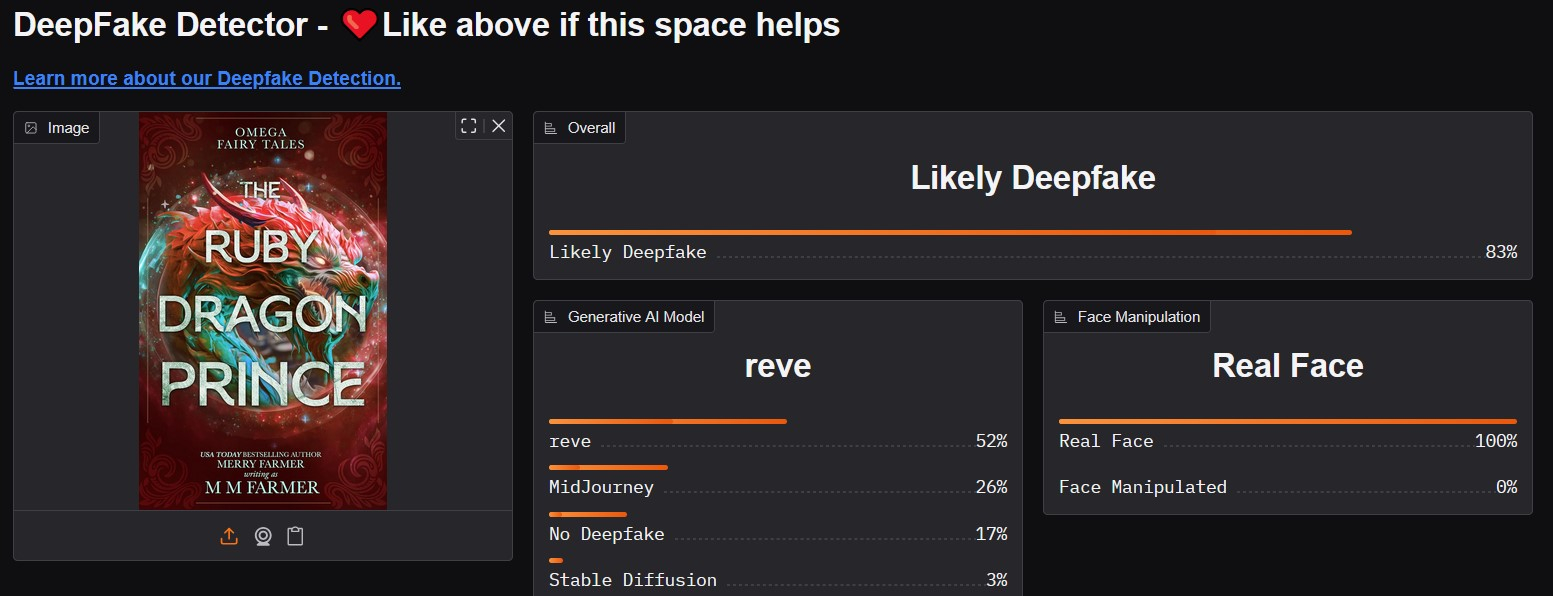Screen dimensions: 1553x596
Task: Click the Image panel label icon
Action: 31,128
